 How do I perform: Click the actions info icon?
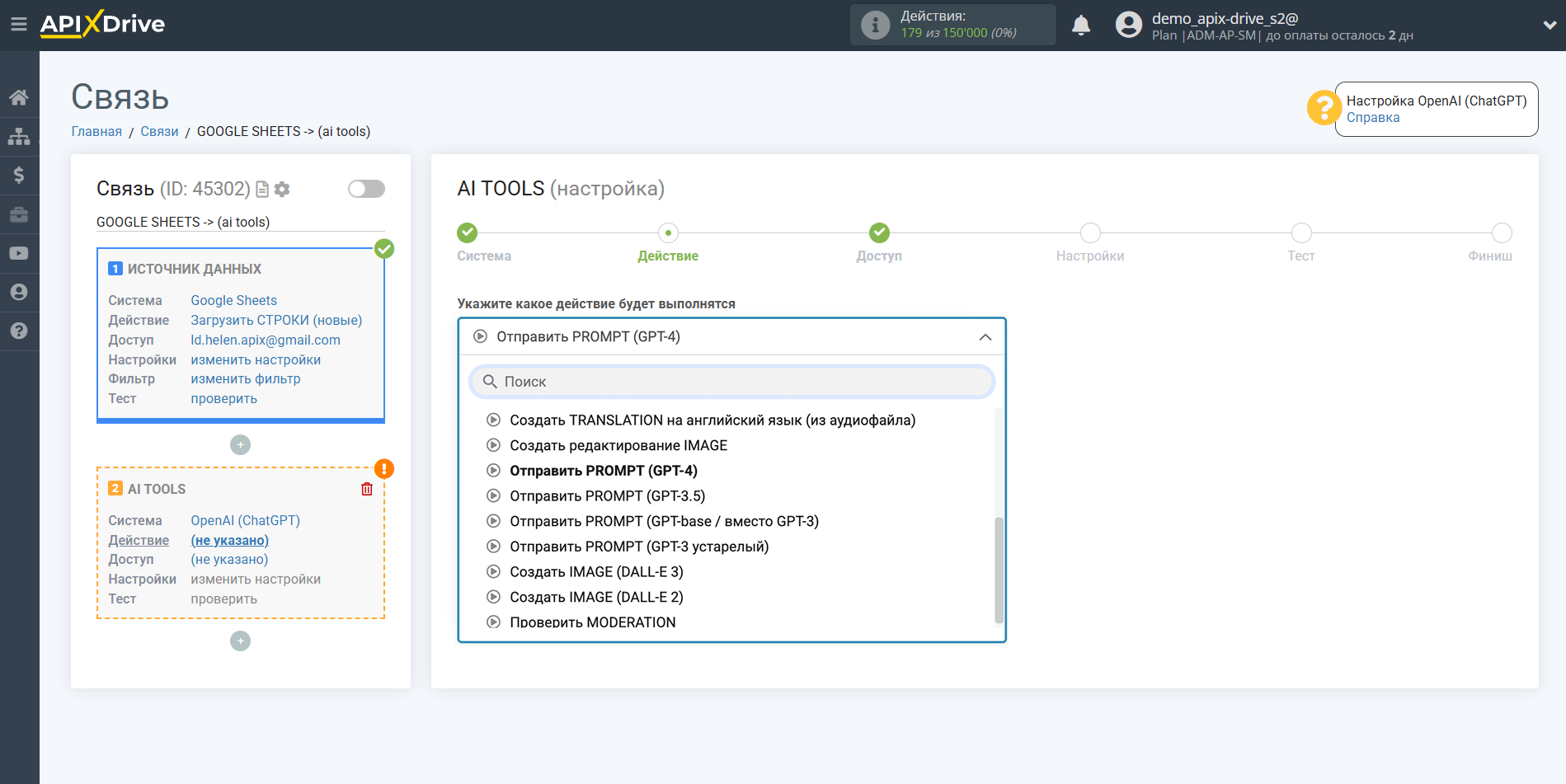[x=875, y=25]
